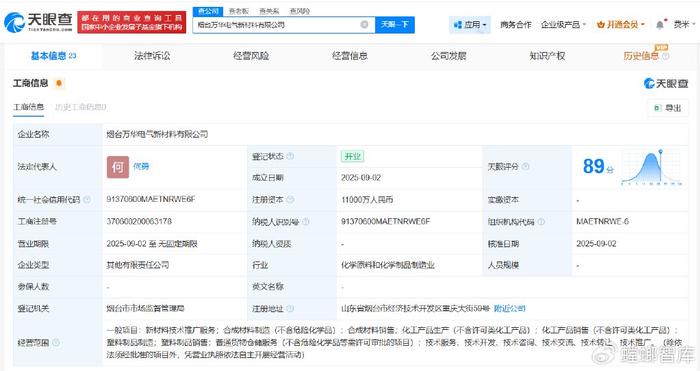This screenshot has width=700, height=371.
Task: Click the company name search field
Action: pyautogui.click(x=277, y=25)
